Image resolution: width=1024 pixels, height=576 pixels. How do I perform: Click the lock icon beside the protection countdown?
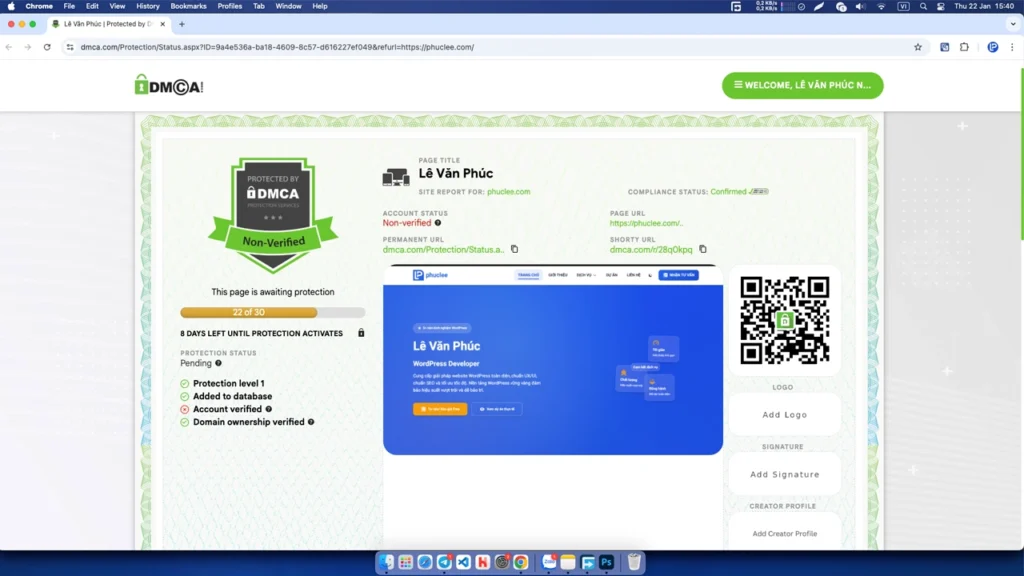tap(361, 332)
